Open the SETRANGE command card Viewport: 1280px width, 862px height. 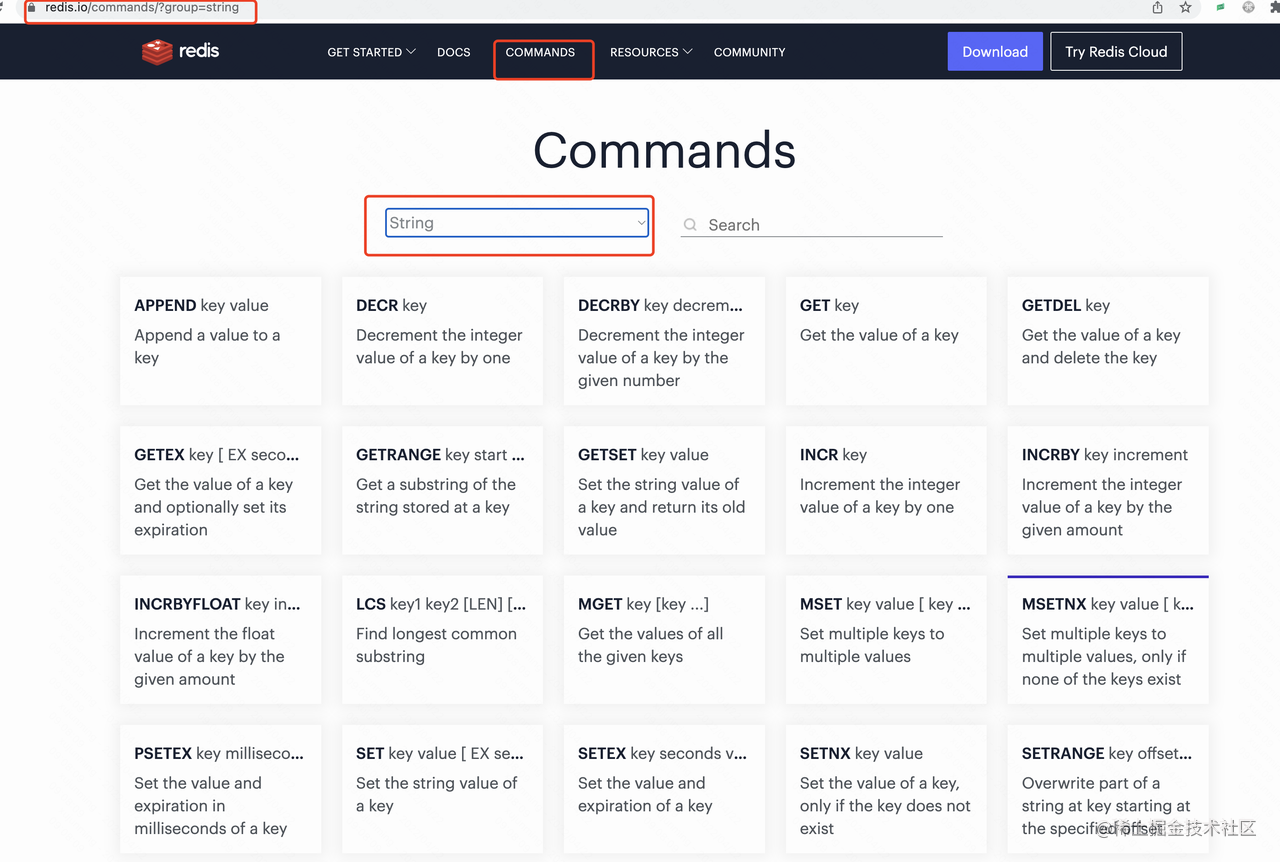click(1108, 789)
